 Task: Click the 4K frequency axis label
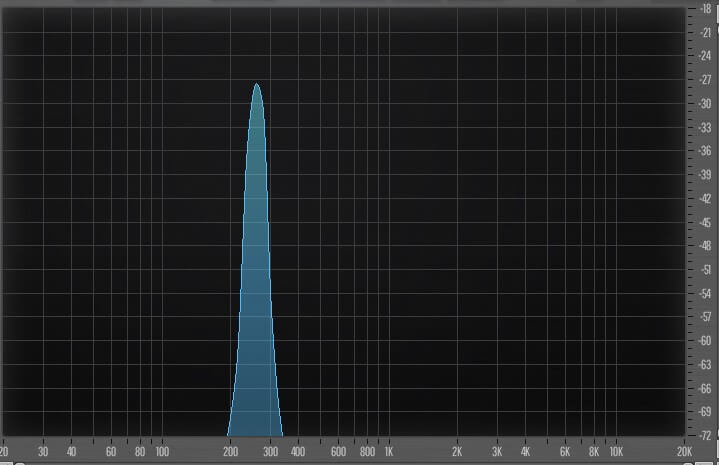tap(525, 451)
